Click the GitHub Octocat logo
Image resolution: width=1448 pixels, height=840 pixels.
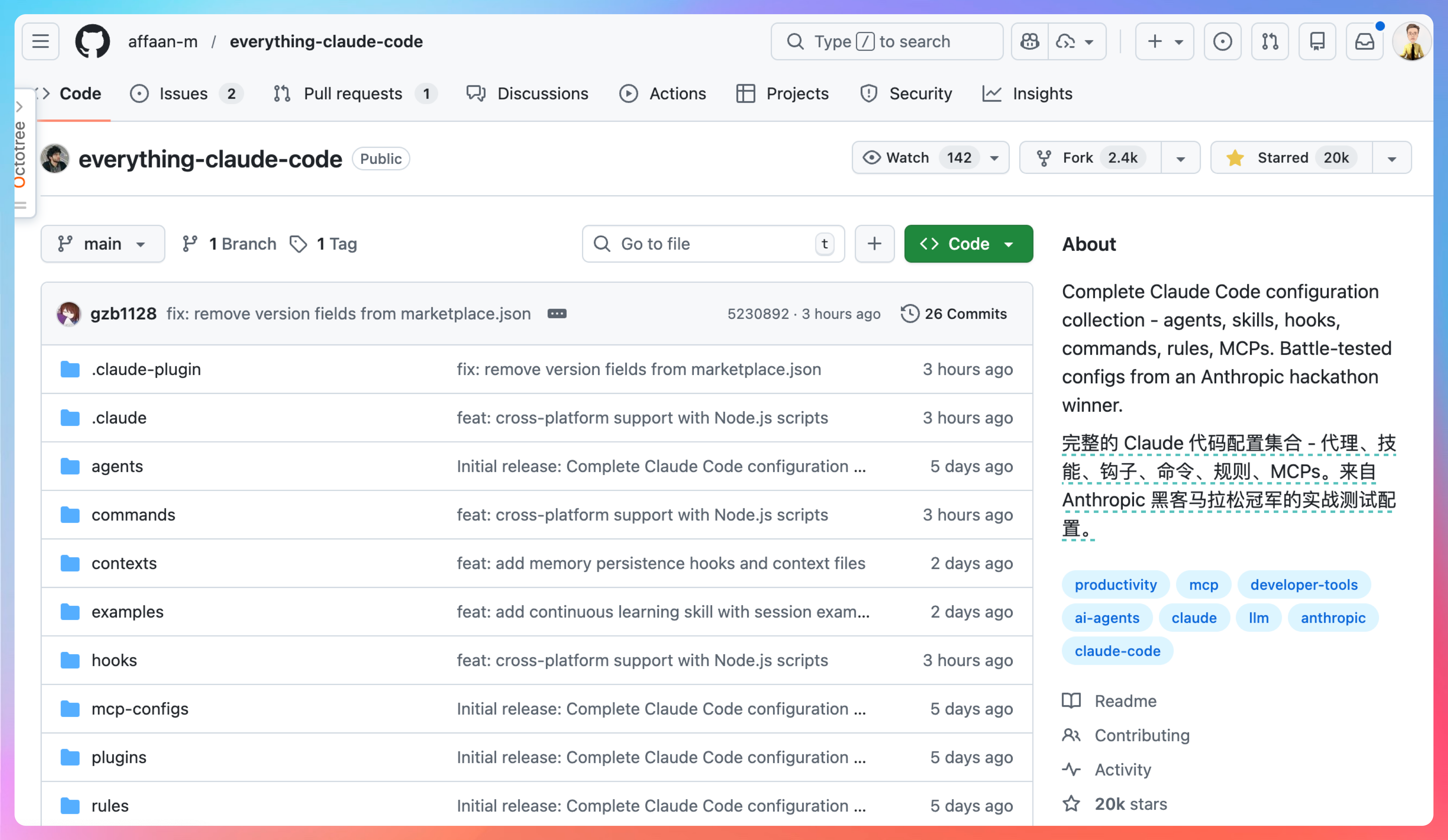click(93, 42)
